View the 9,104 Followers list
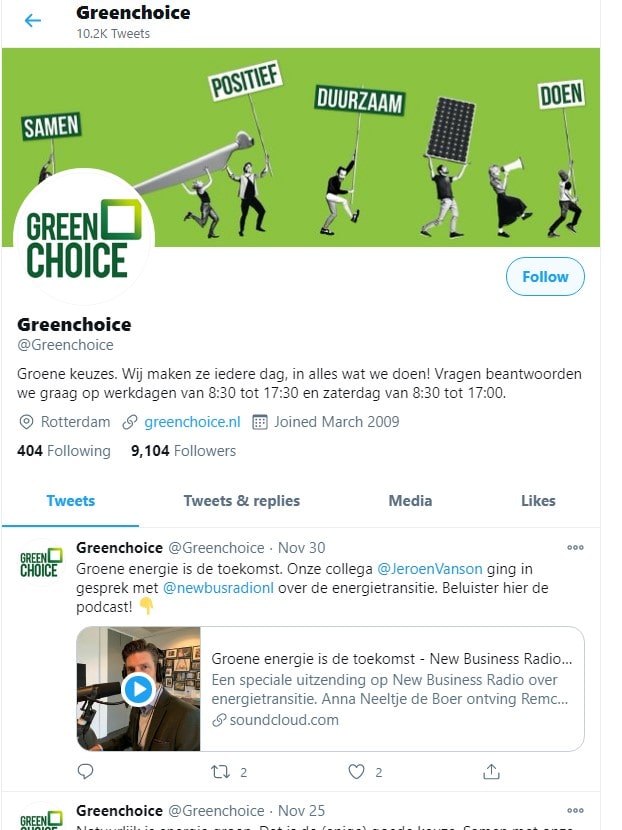The height and width of the screenshot is (830, 622). click(184, 451)
